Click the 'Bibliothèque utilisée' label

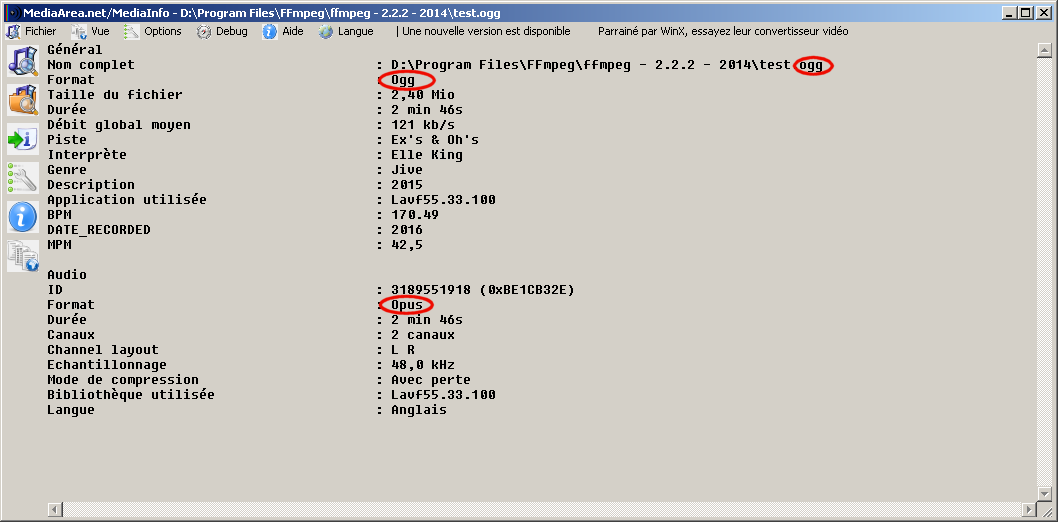[x=131, y=395]
